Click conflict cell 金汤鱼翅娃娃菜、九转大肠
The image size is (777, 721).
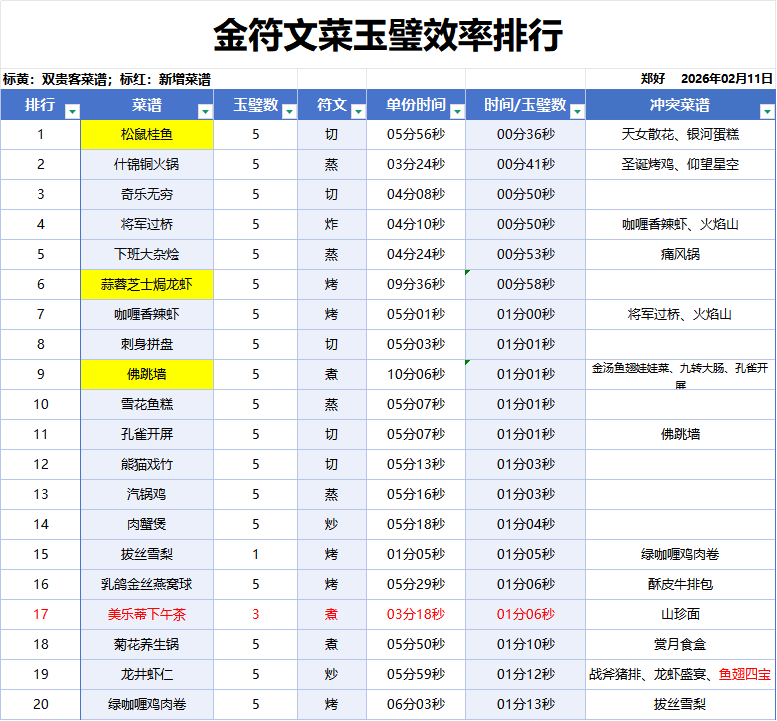[x=680, y=375]
